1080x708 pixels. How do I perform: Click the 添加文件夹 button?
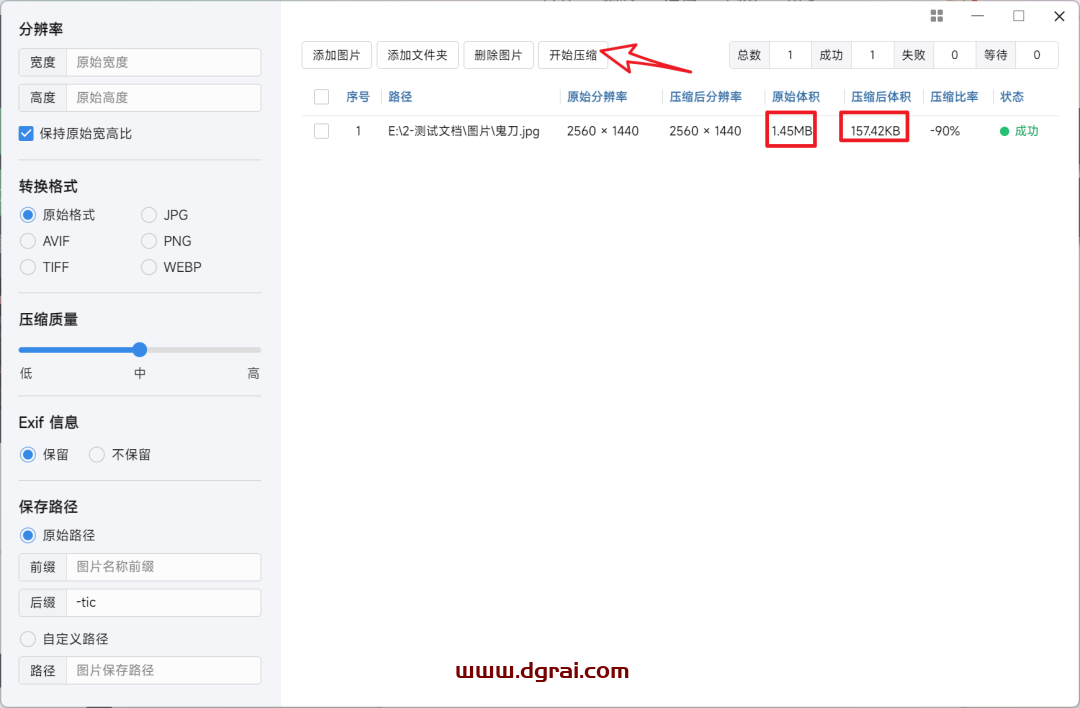coord(417,55)
